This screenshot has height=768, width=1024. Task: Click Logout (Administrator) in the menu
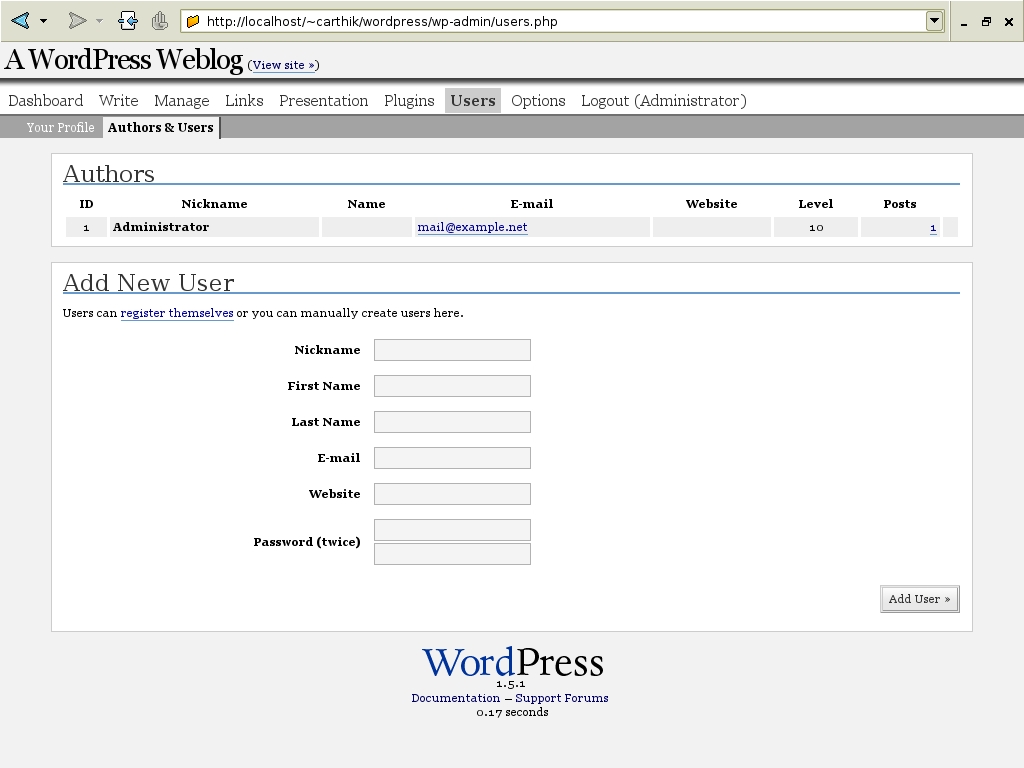coord(664,100)
